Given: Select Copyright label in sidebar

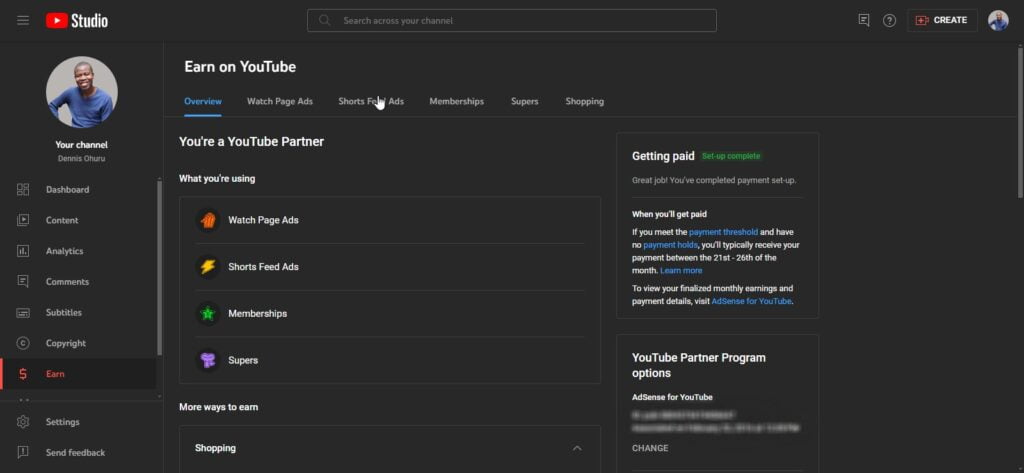Looking at the screenshot, I should click(66, 343).
